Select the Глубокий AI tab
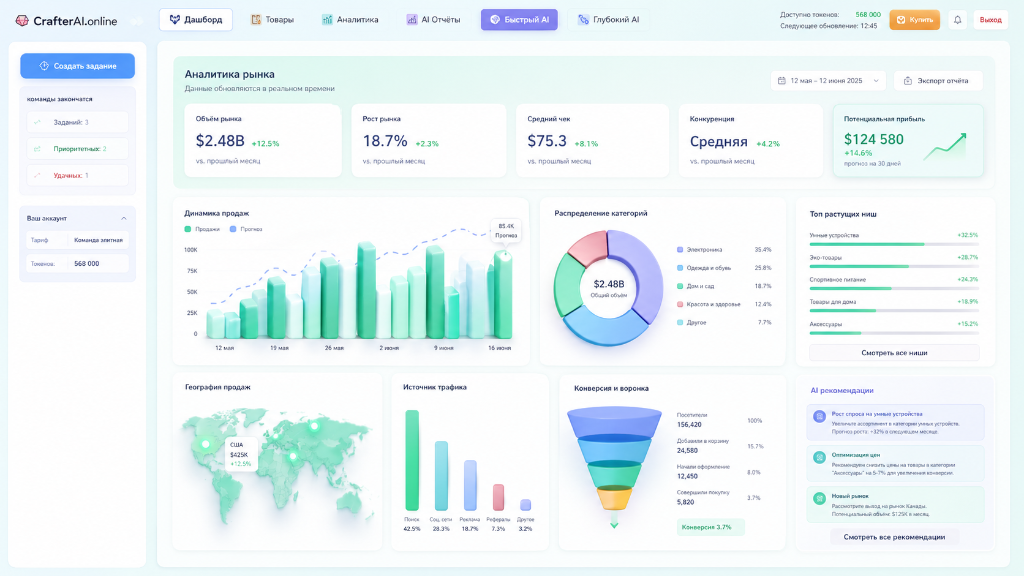This screenshot has height=576, width=1024. pyautogui.click(x=609, y=20)
